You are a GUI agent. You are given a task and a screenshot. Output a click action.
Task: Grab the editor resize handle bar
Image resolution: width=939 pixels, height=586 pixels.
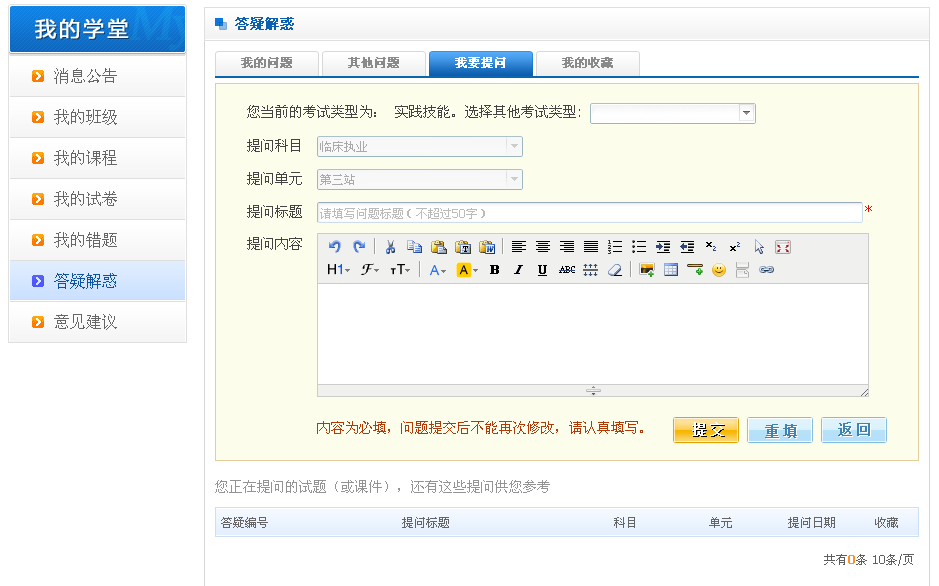click(x=593, y=391)
